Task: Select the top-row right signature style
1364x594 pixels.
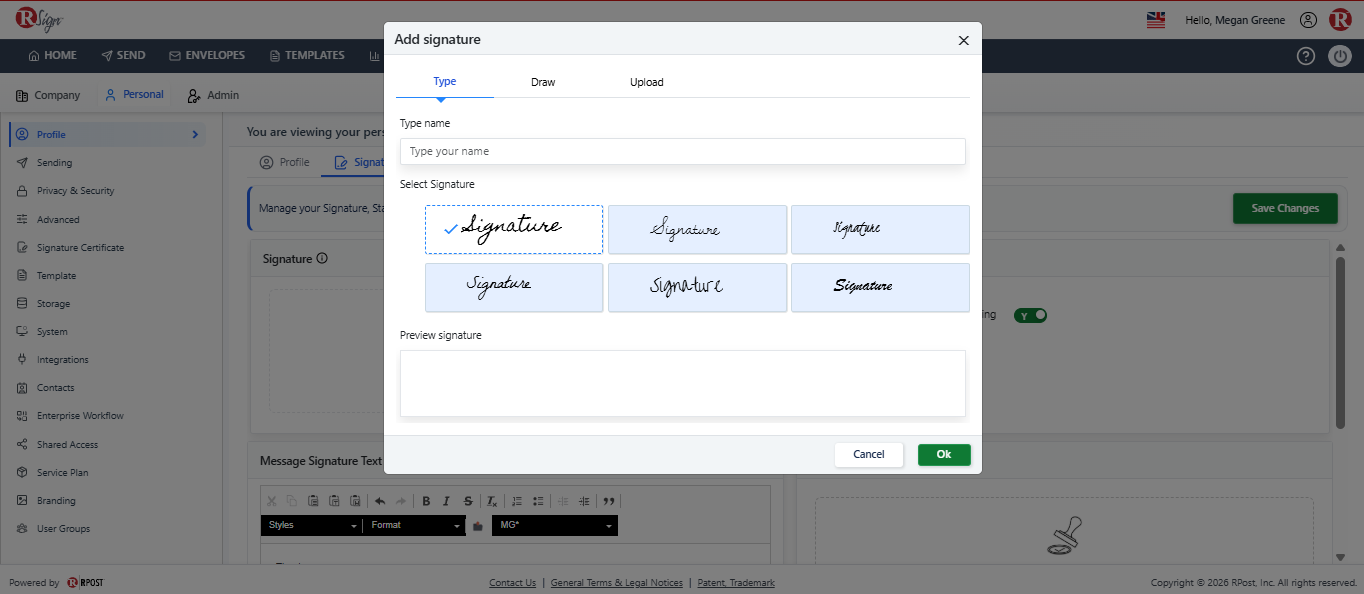Action: point(880,230)
